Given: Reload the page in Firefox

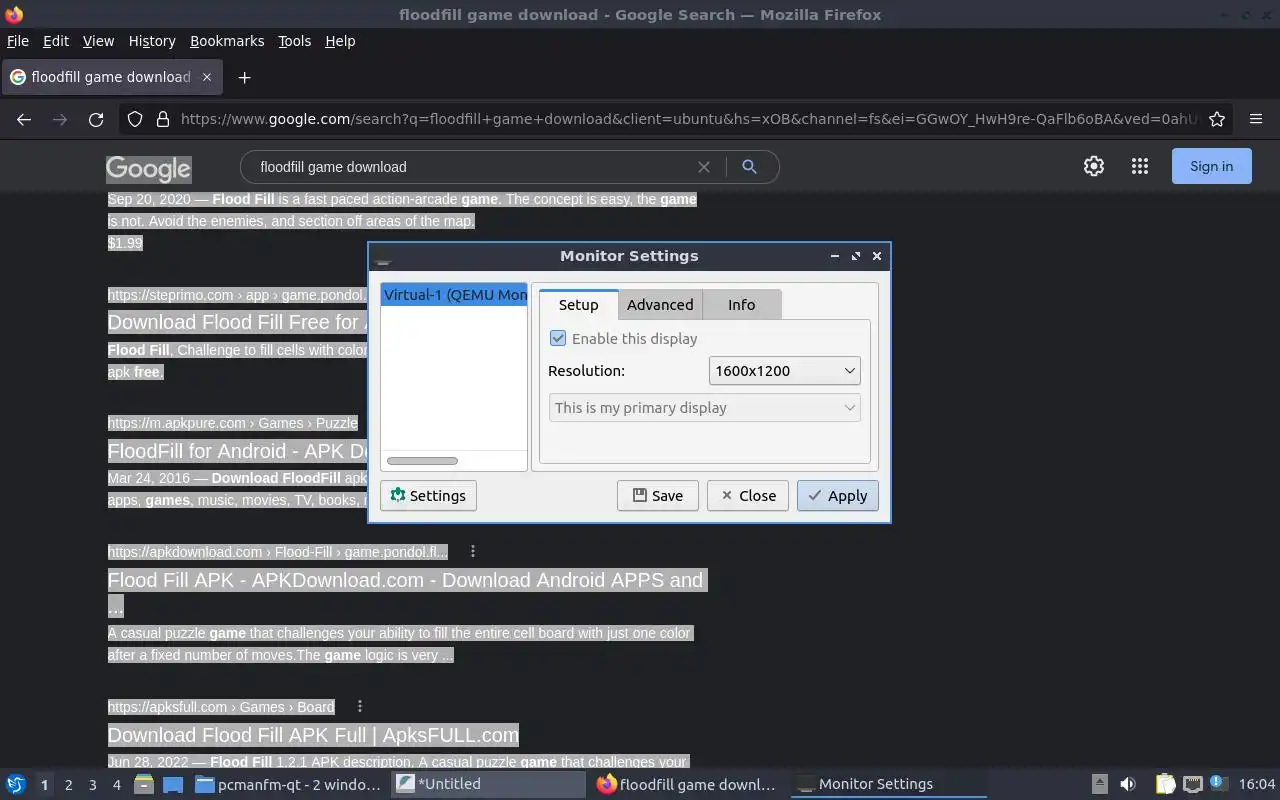Looking at the screenshot, I should 96,119.
